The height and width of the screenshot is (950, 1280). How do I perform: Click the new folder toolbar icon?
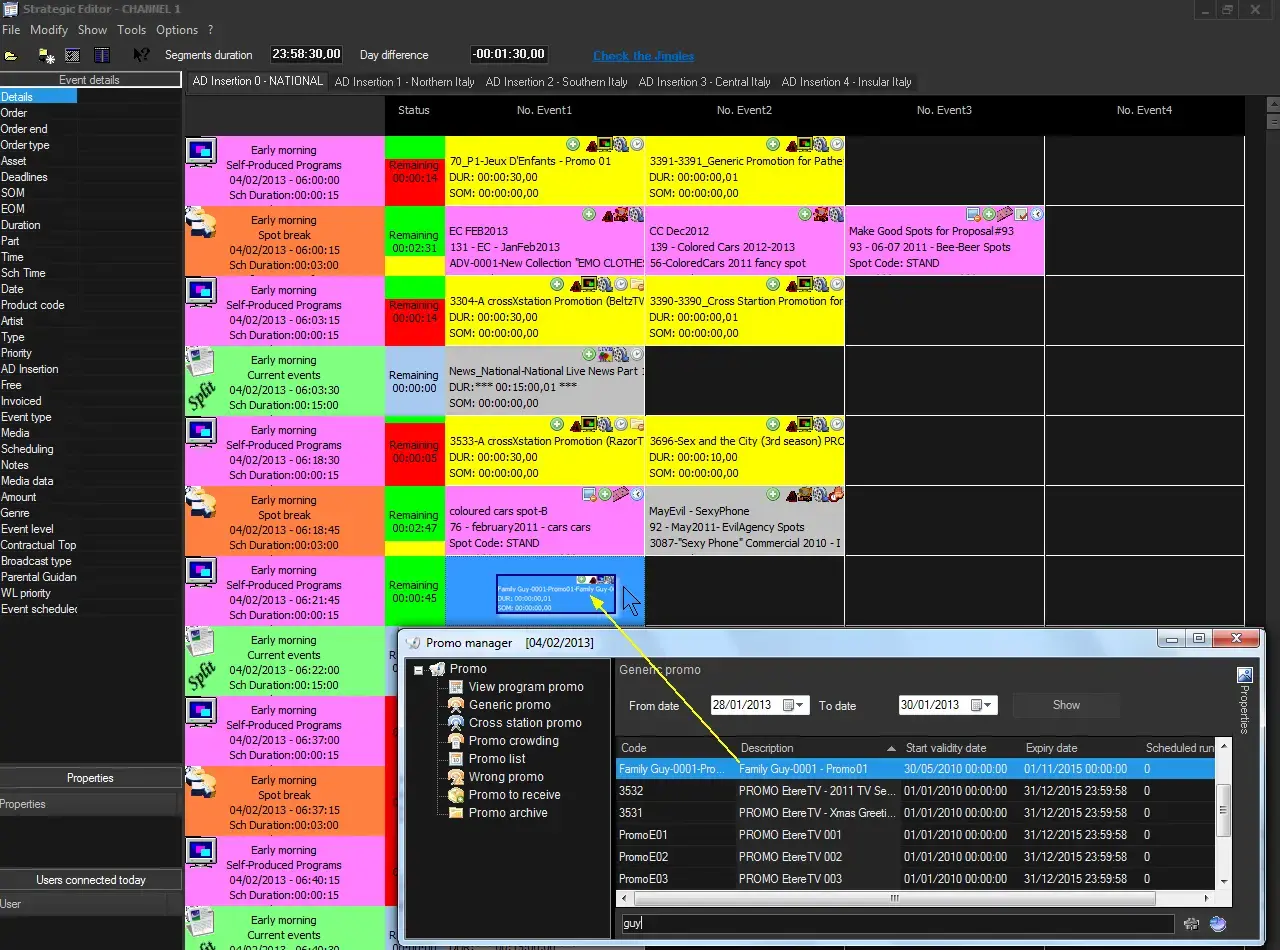point(46,55)
